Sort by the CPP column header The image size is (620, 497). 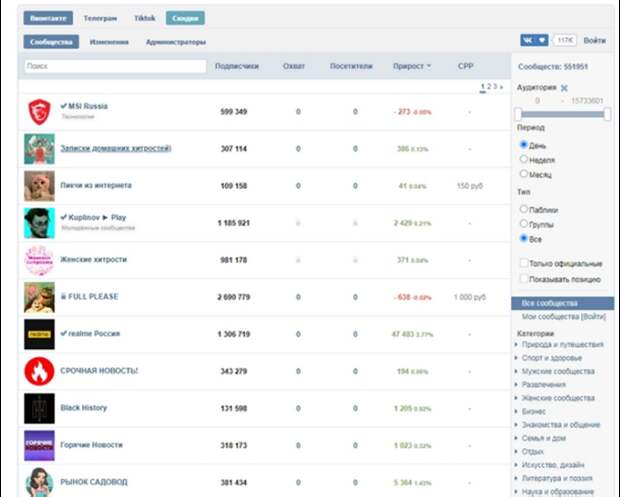(x=465, y=66)
